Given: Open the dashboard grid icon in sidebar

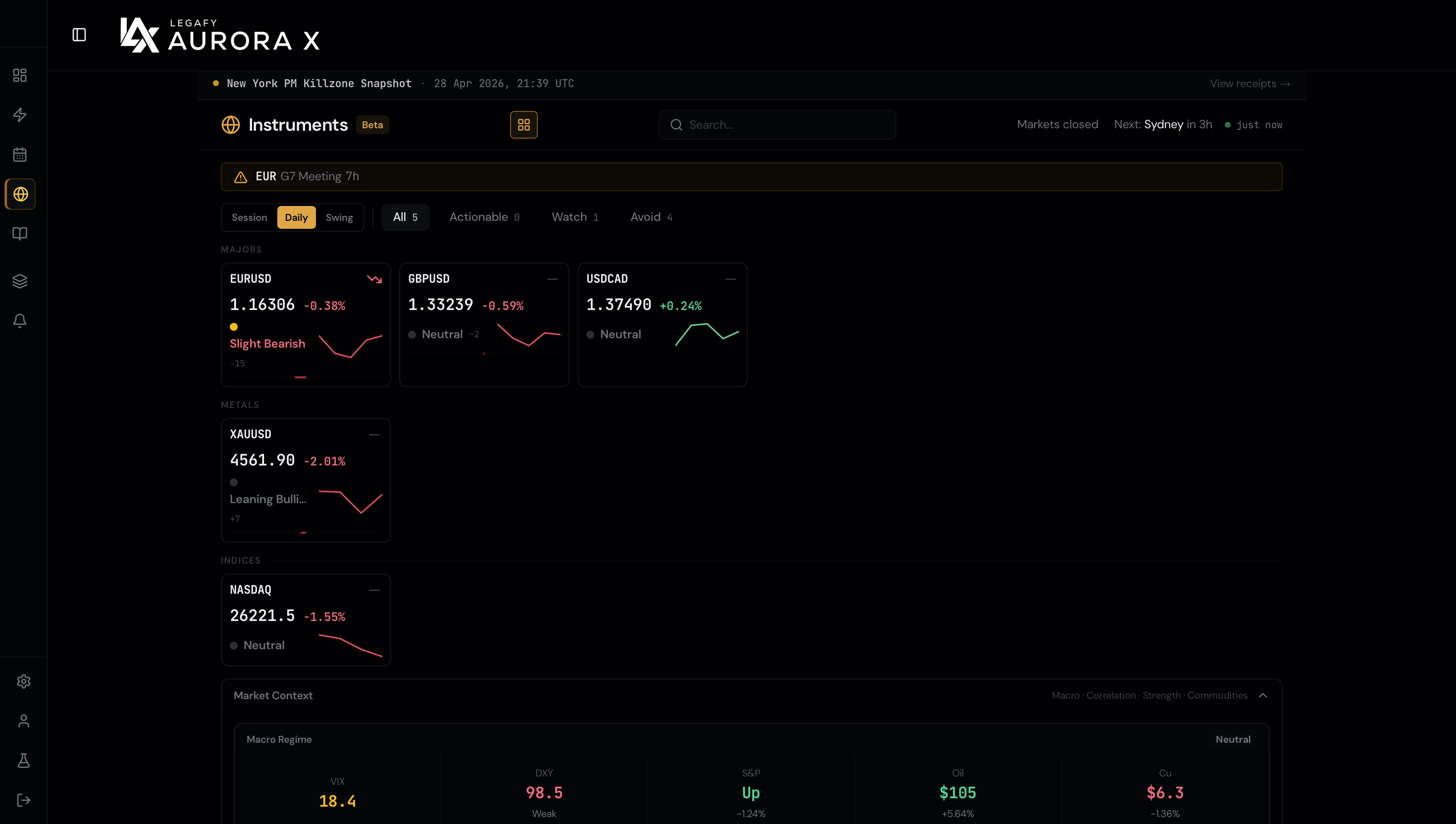Looking at the screenshot, I should pyautogui.click(x=20, y=75).
